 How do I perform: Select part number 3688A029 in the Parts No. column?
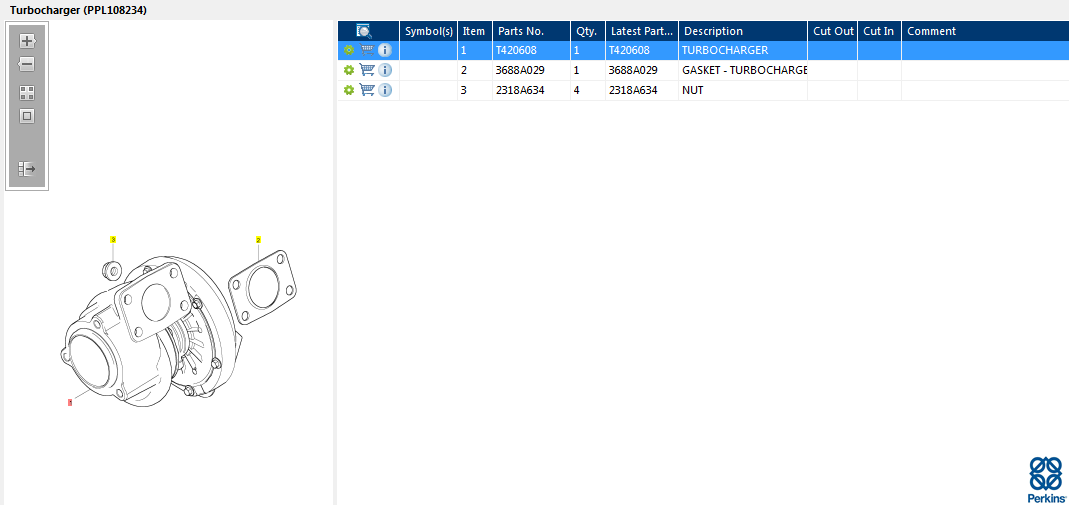pyautogui.click(x=532, y=70)
